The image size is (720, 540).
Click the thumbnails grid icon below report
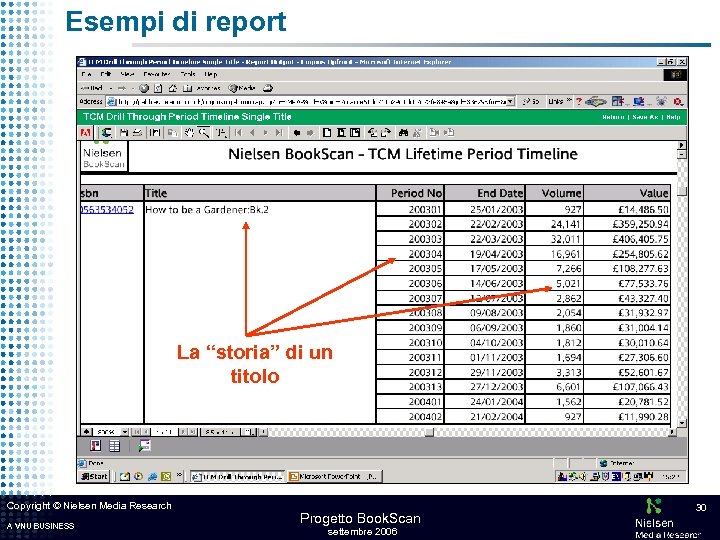click(x=114, y=445)
